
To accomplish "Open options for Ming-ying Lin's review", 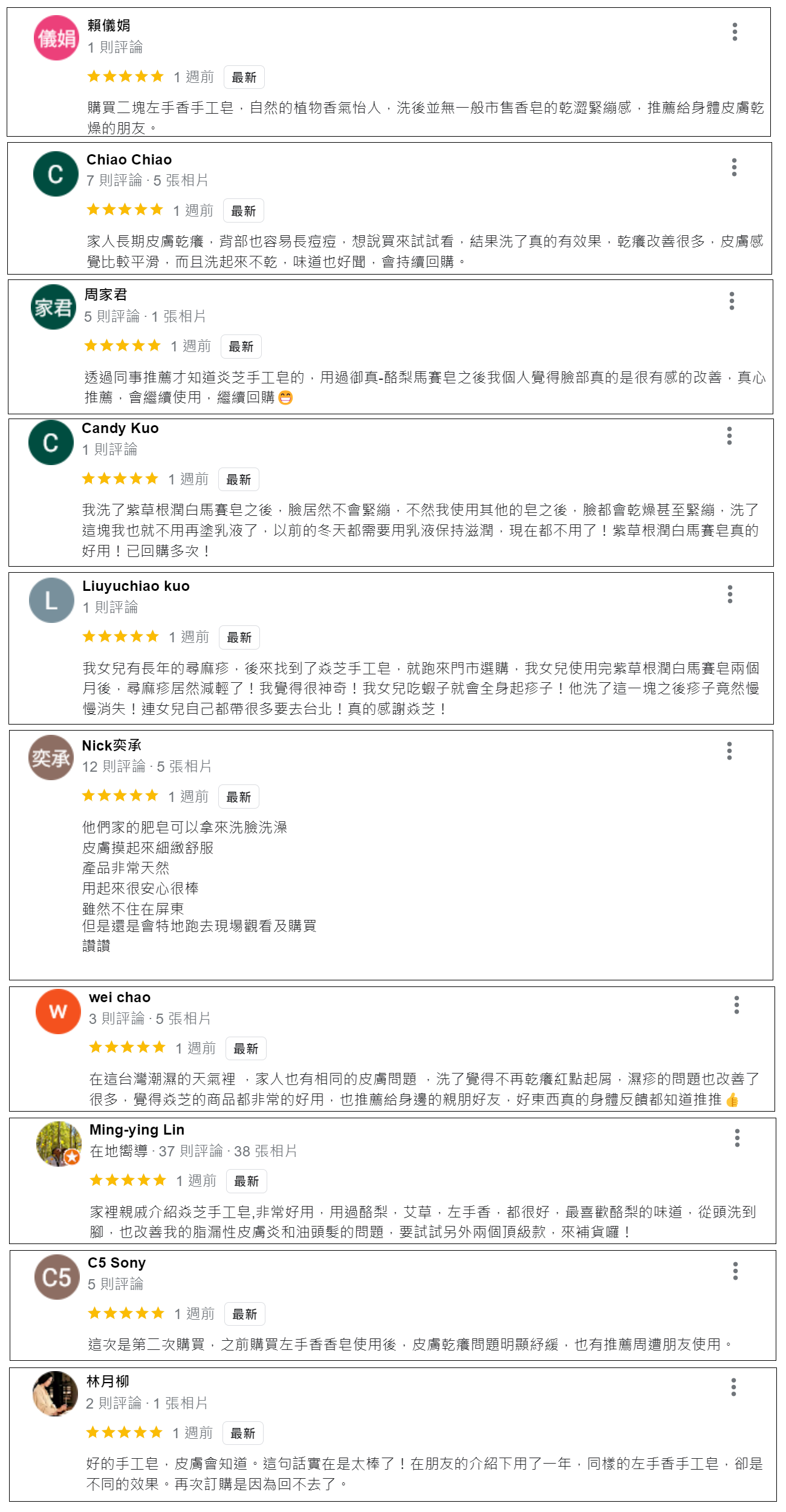I will coord(737,1138).
